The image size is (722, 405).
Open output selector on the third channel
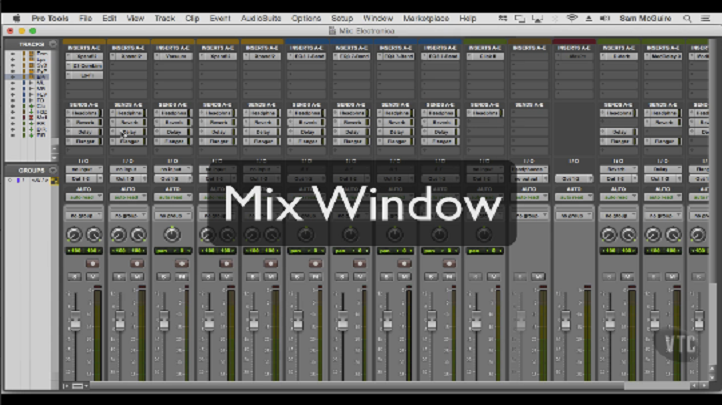(x=173, y=179)
